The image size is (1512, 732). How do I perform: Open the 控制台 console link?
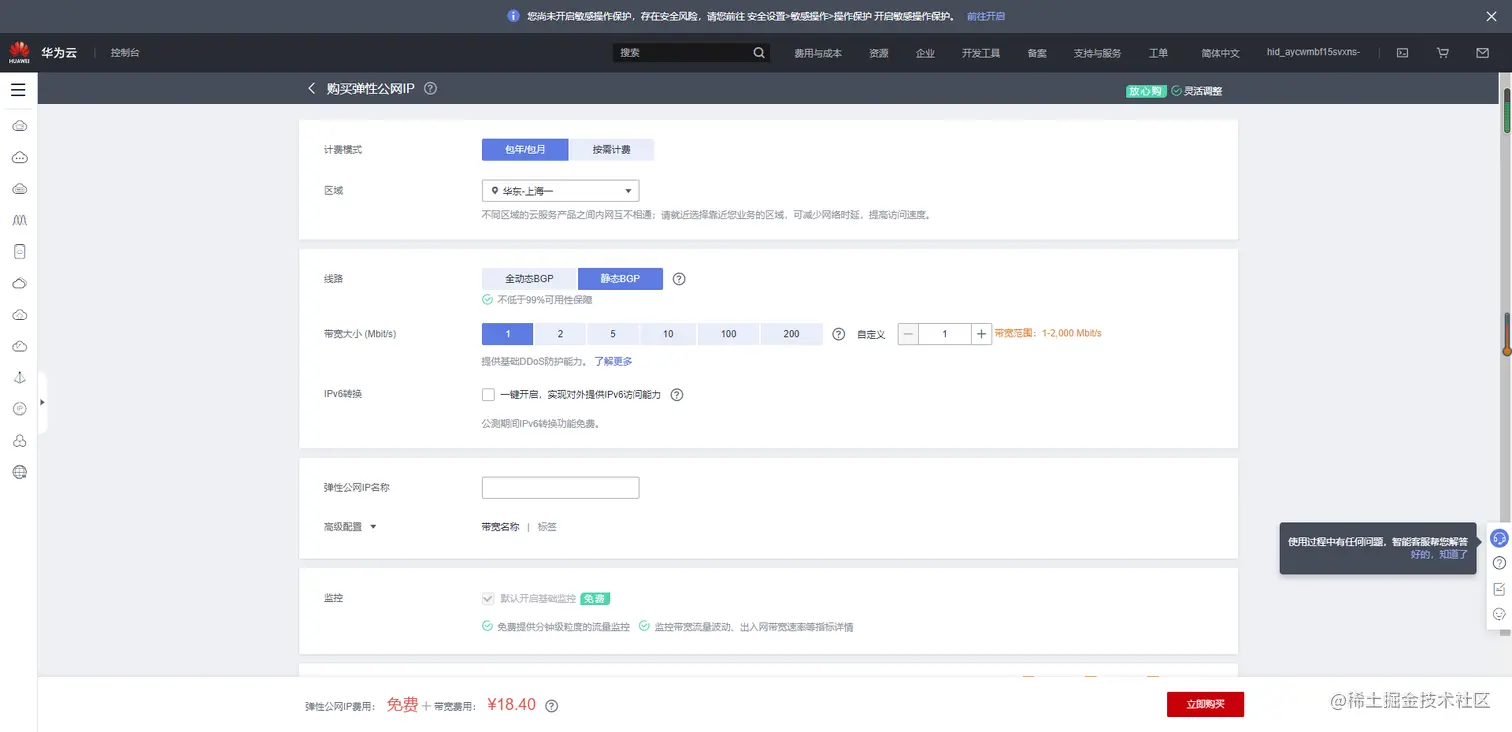(x=125, y=53)
